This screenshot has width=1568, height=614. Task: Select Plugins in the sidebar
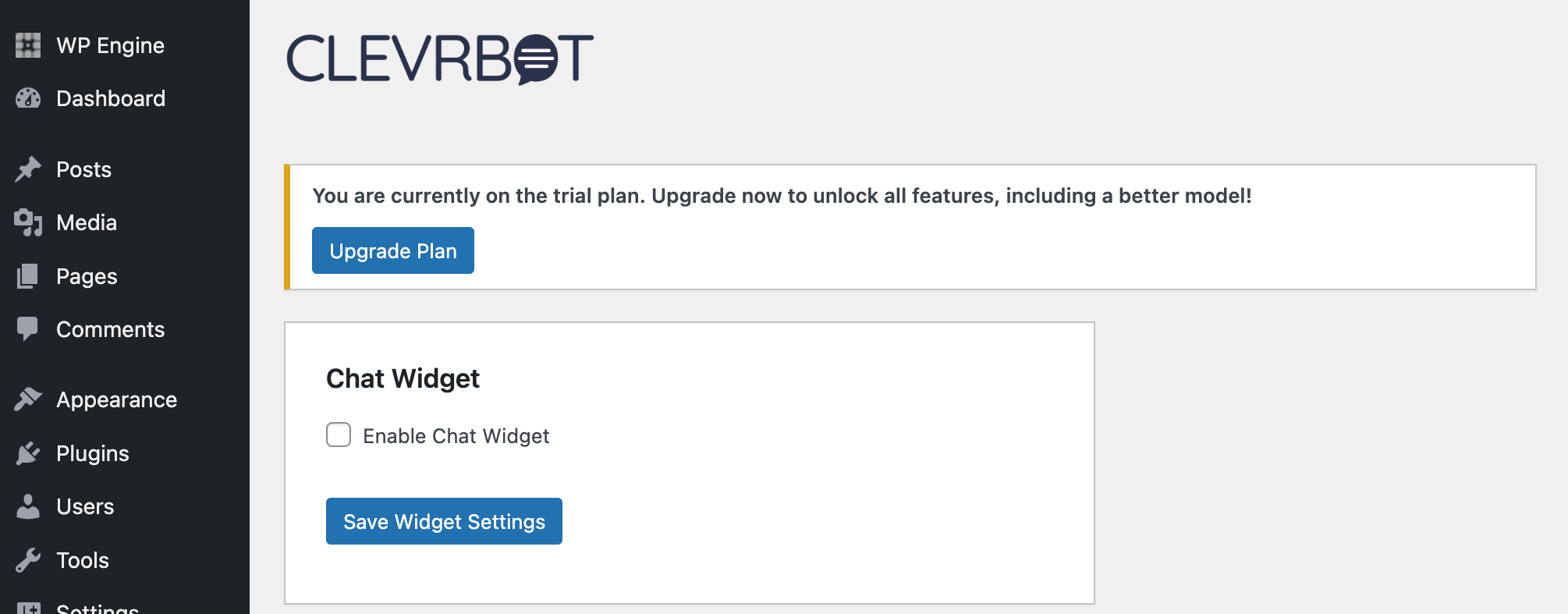[x=93, y=453]
